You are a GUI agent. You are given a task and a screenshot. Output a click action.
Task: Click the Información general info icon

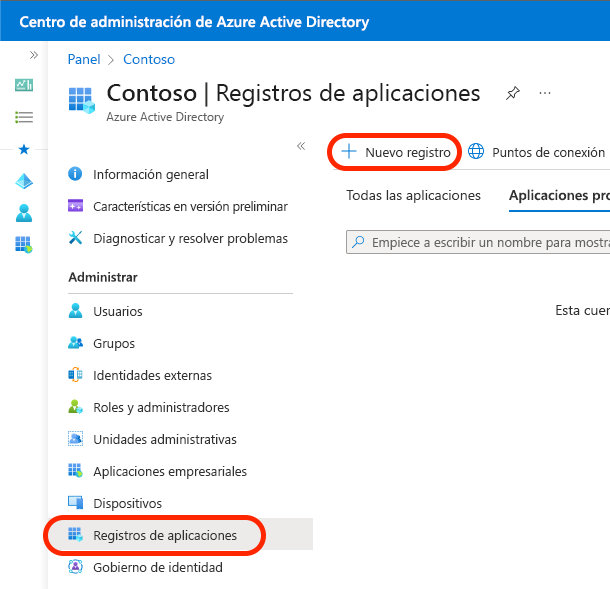(x=75, y=174)
